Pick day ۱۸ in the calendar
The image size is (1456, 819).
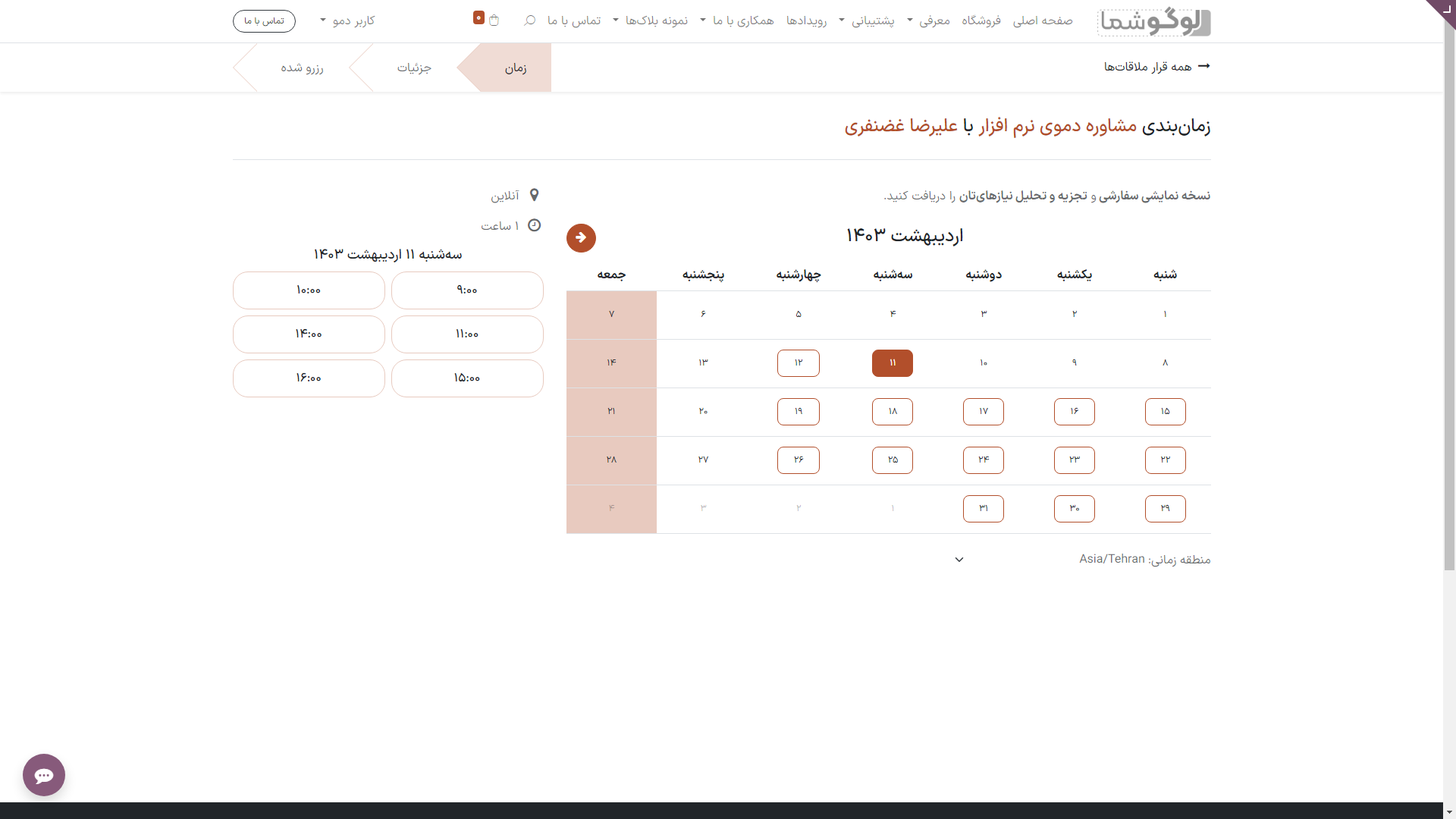[x=893, y=412]
